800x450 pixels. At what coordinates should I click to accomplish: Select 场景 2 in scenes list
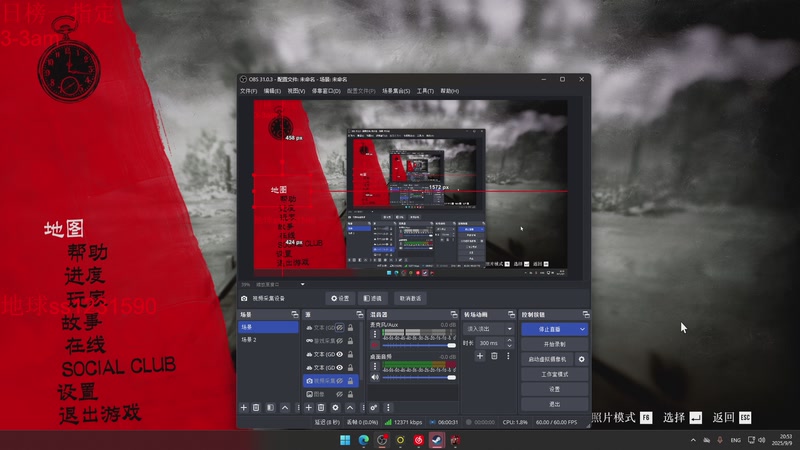click(268, 340)
